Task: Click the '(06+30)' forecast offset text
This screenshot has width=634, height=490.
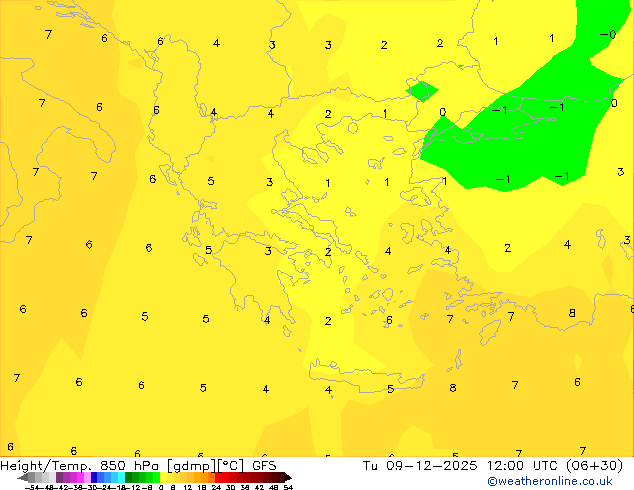Action: click(594, 466)
